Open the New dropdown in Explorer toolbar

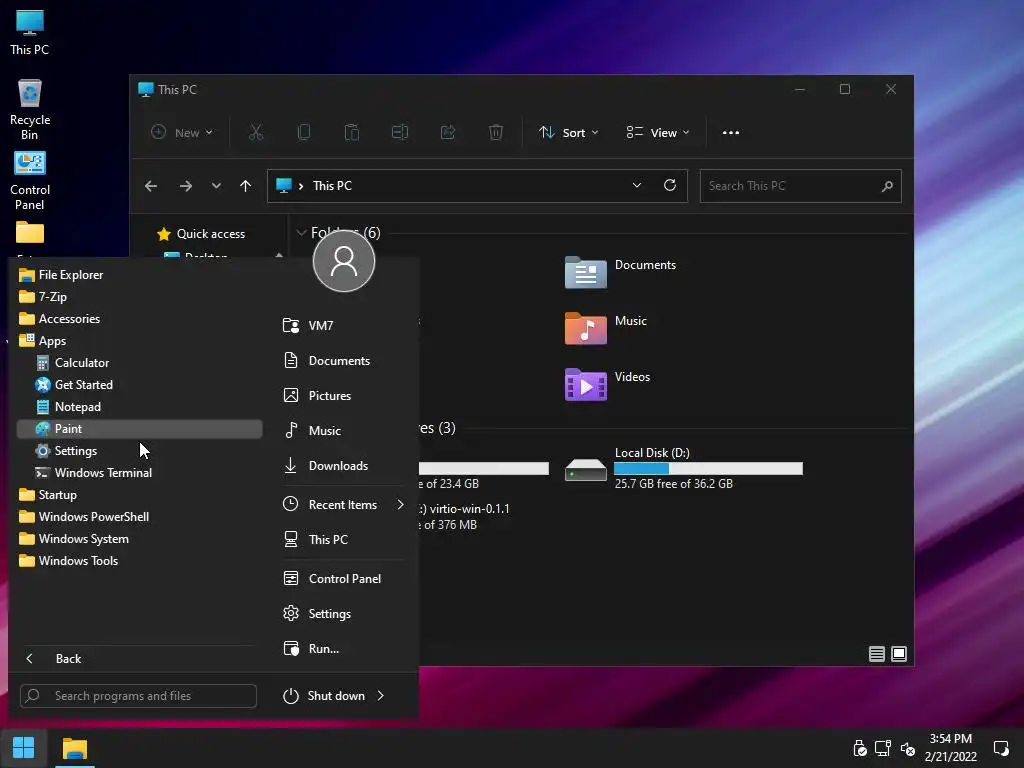coord(182,133)
